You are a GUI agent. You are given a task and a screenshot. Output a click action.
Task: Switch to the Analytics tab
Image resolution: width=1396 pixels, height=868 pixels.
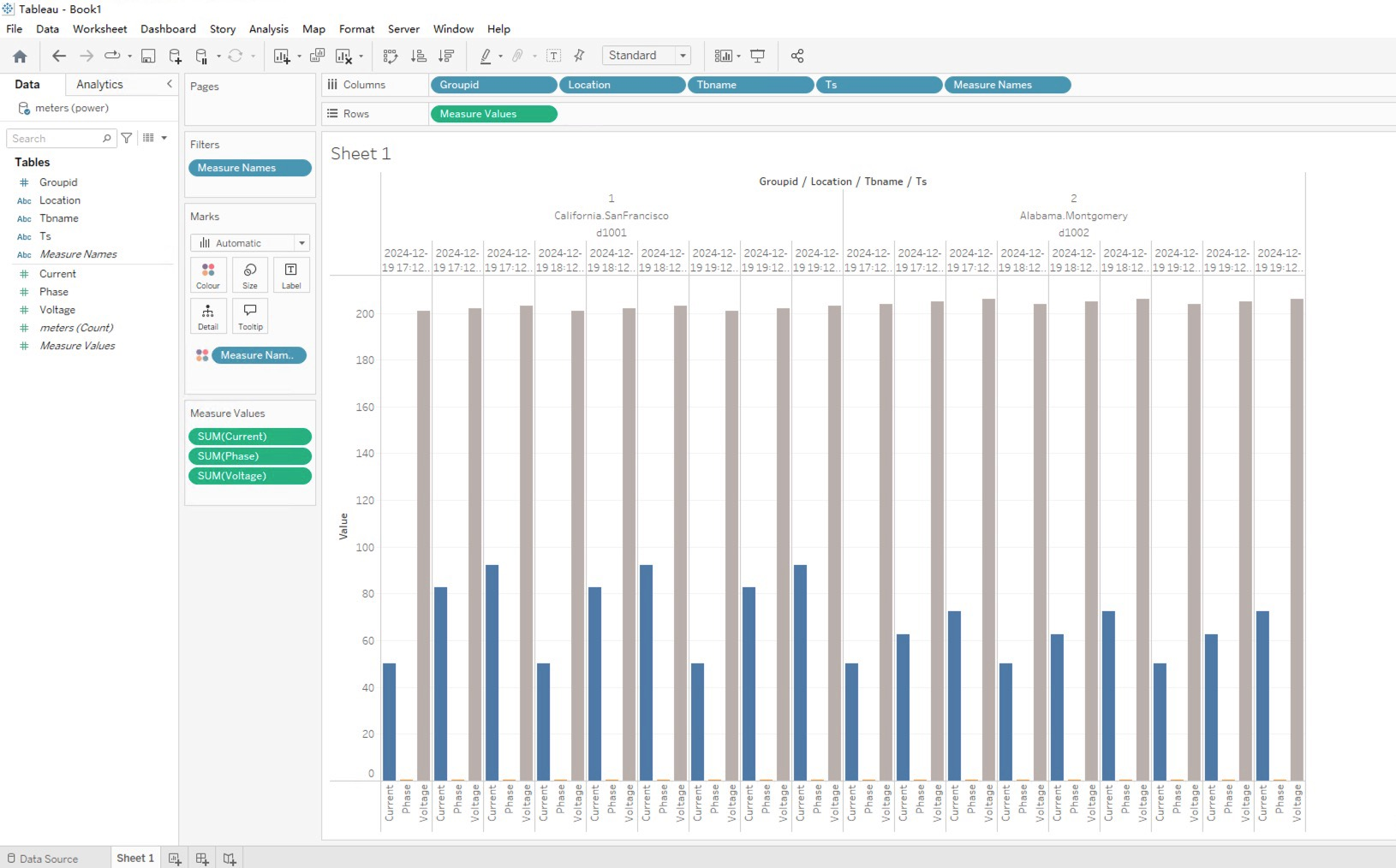(x=98, y=84)
